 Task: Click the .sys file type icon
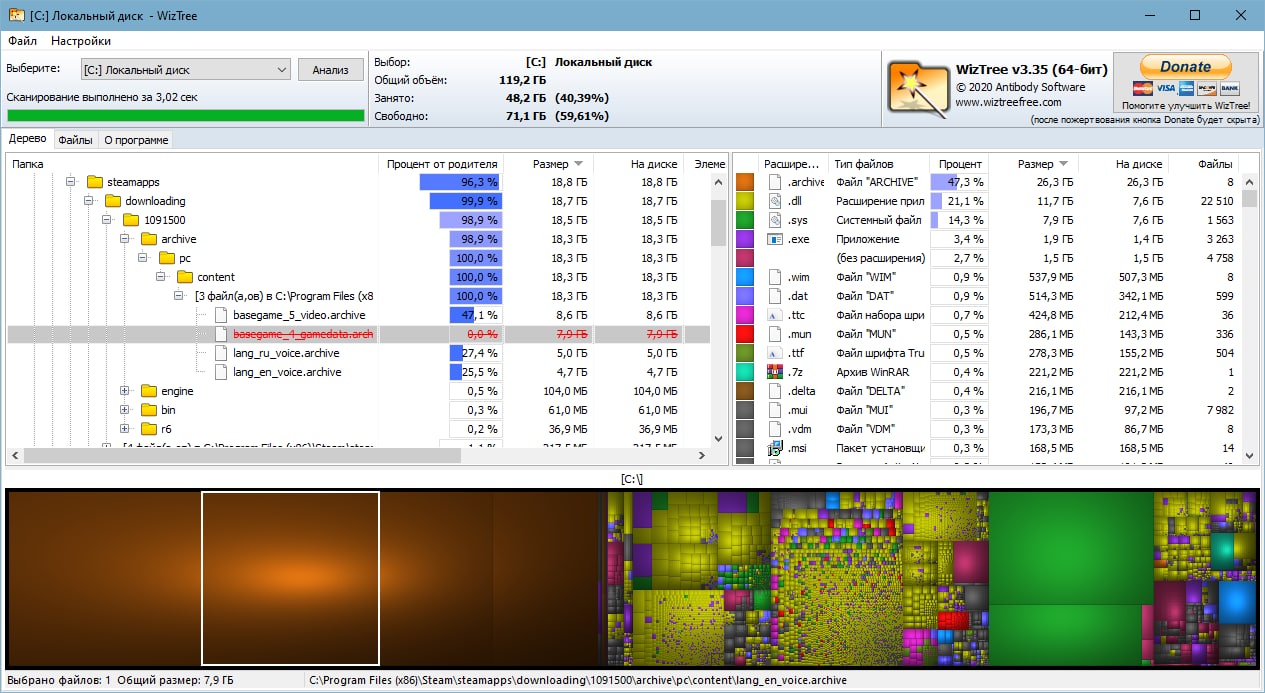(x=774, y=220)
